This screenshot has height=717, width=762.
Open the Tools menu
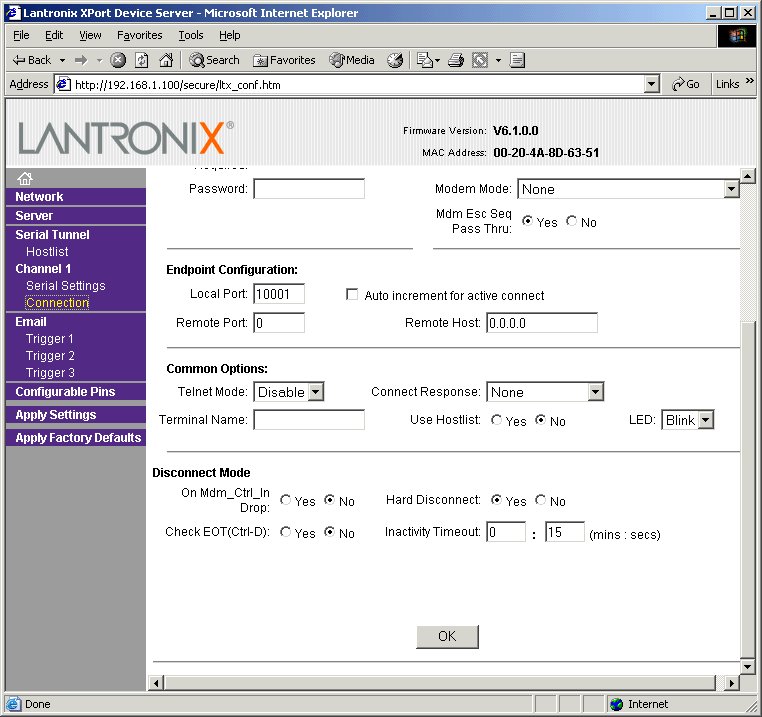tap(190, 35)
